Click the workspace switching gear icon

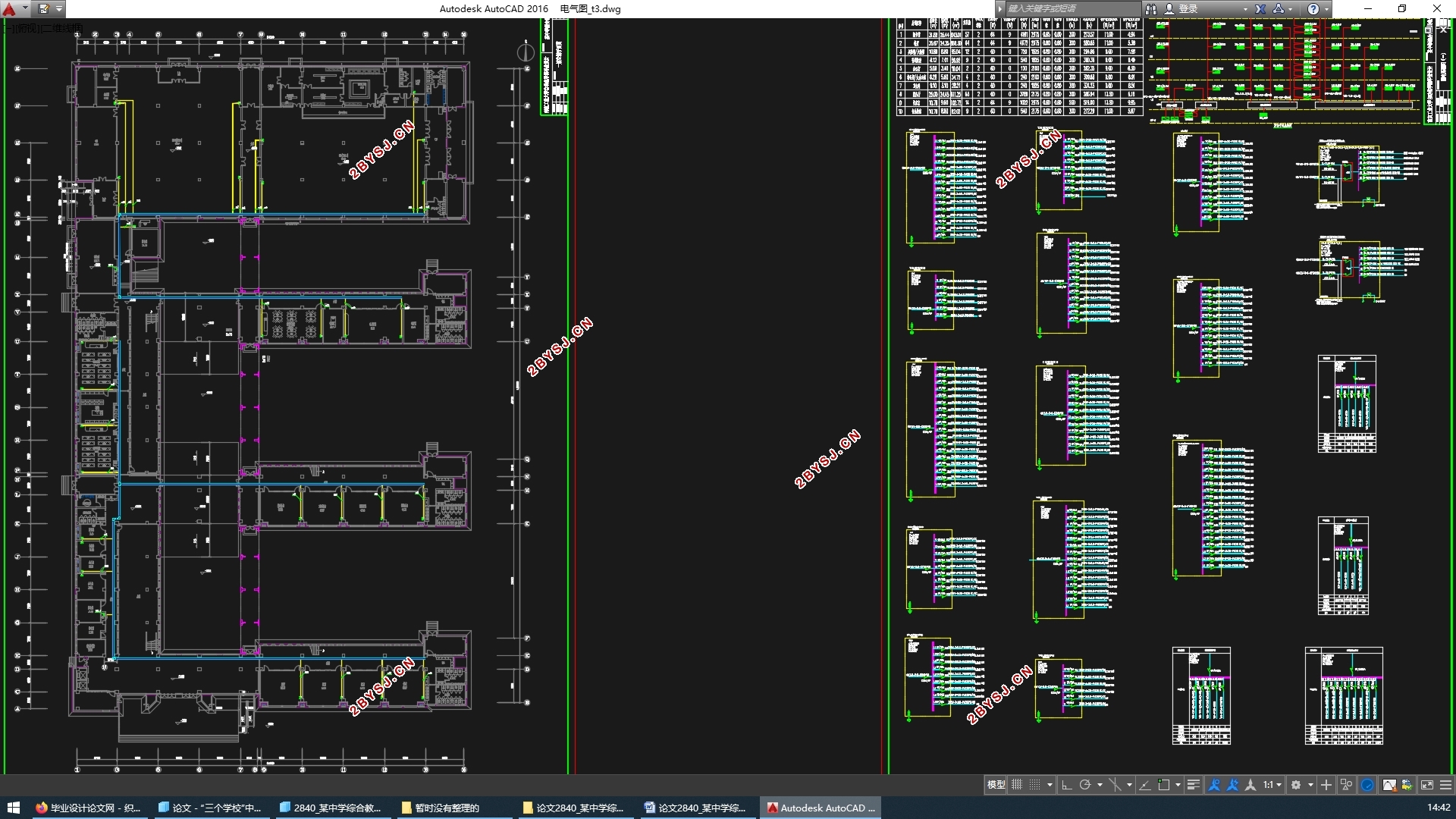point(1296,785)
